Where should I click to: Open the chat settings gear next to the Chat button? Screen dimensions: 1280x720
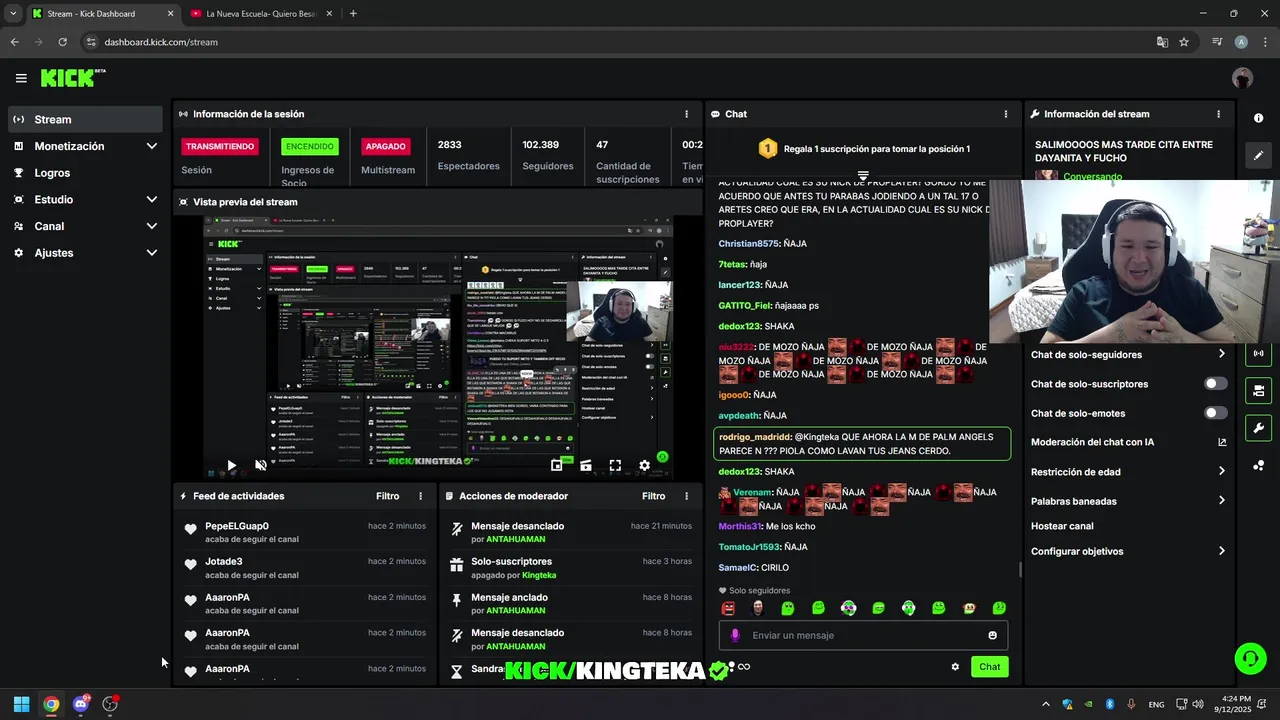coord(955,667)
